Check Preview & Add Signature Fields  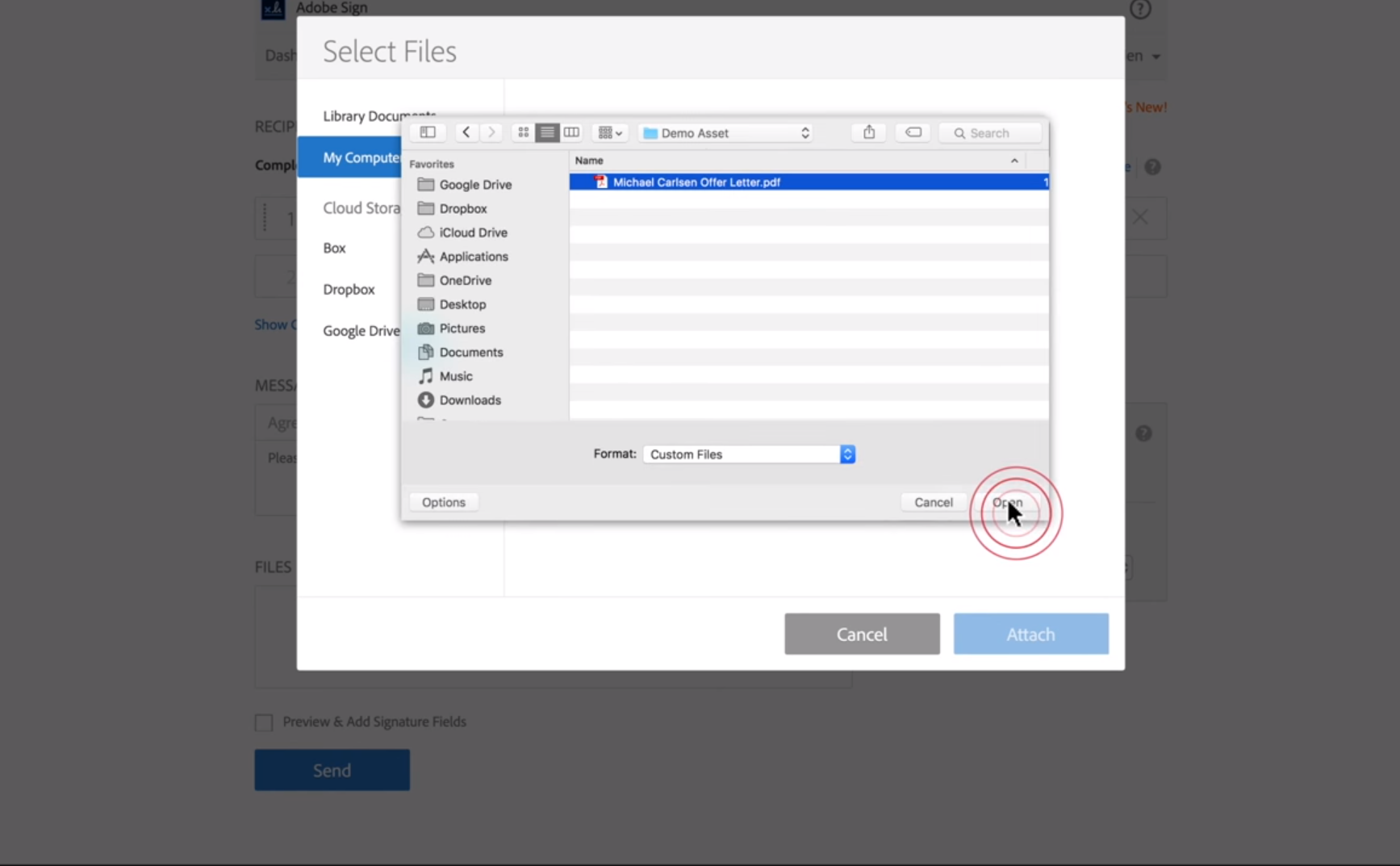coord(264,722)
